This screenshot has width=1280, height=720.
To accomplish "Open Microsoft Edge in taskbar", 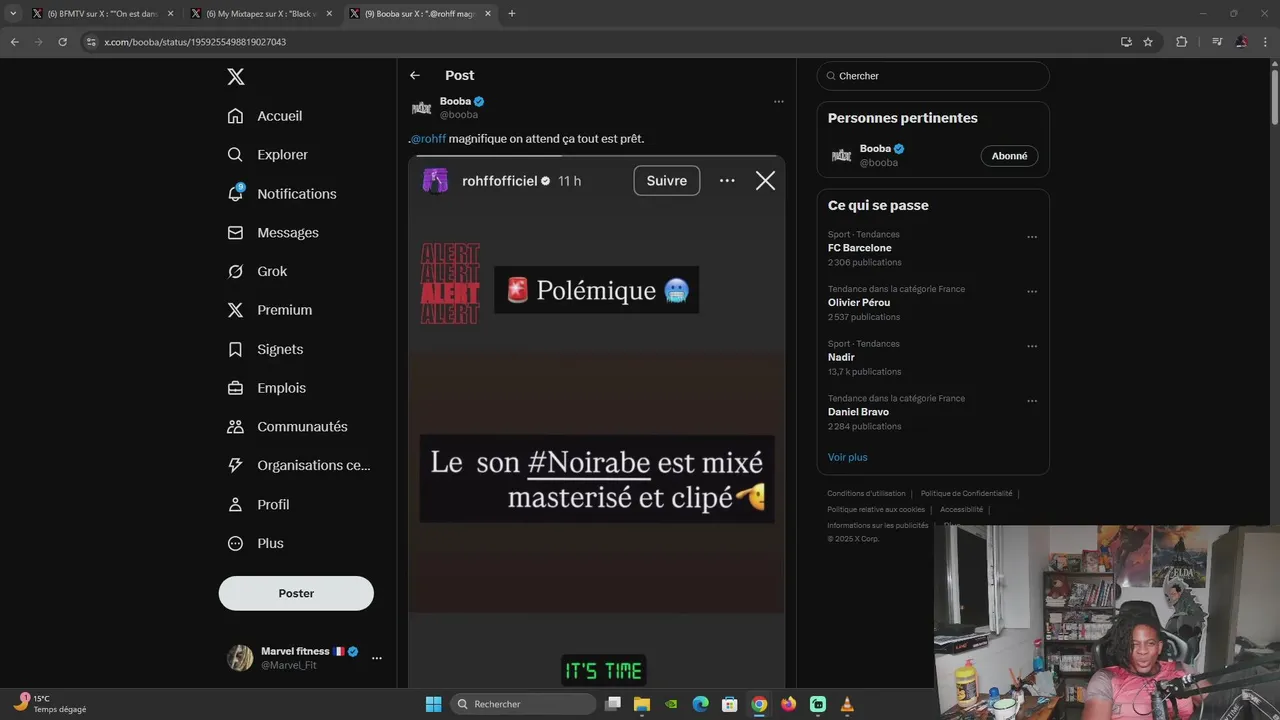I will tap(700, 704).
